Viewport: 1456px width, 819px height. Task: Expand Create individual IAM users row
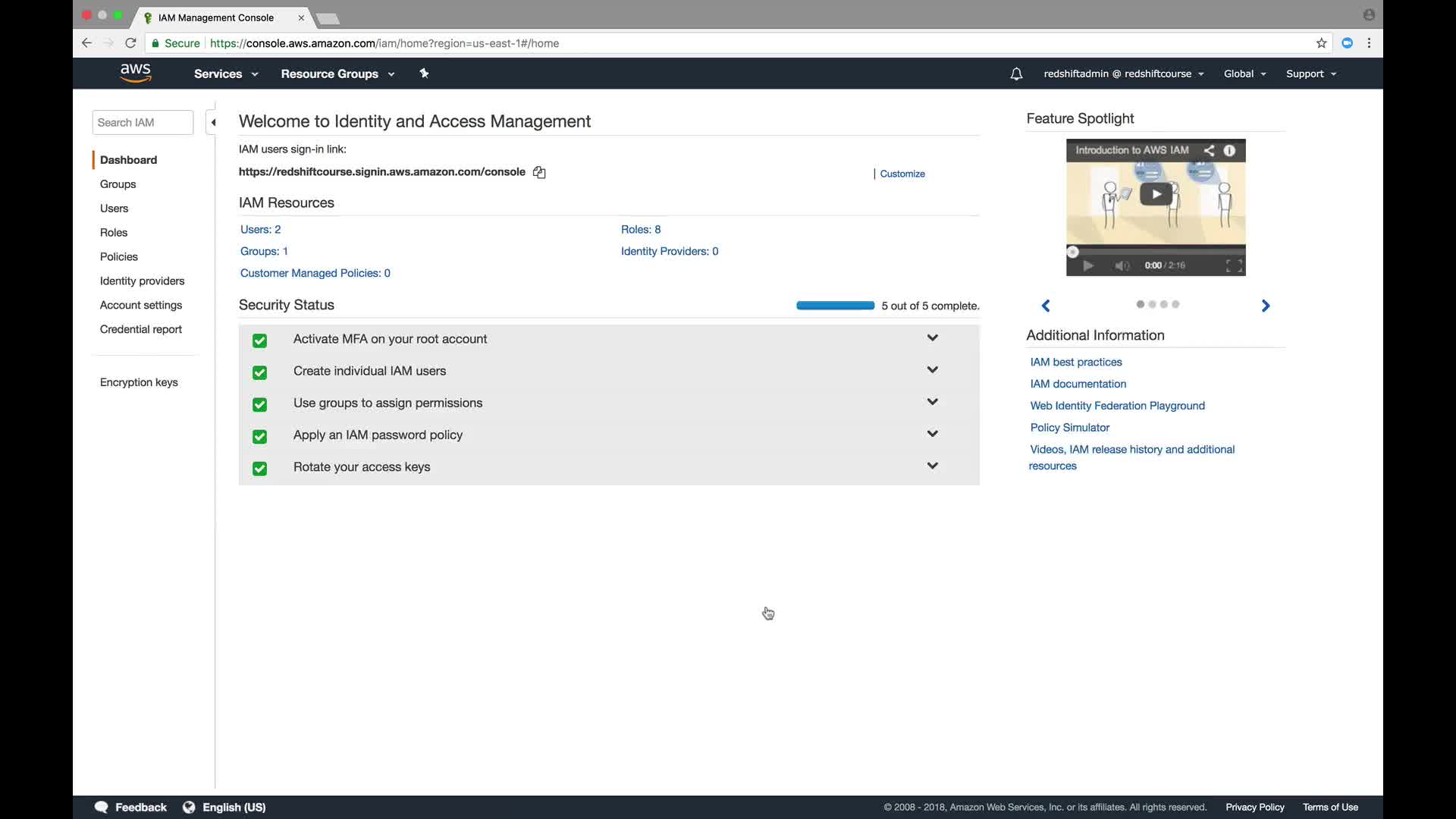(932, 370)
